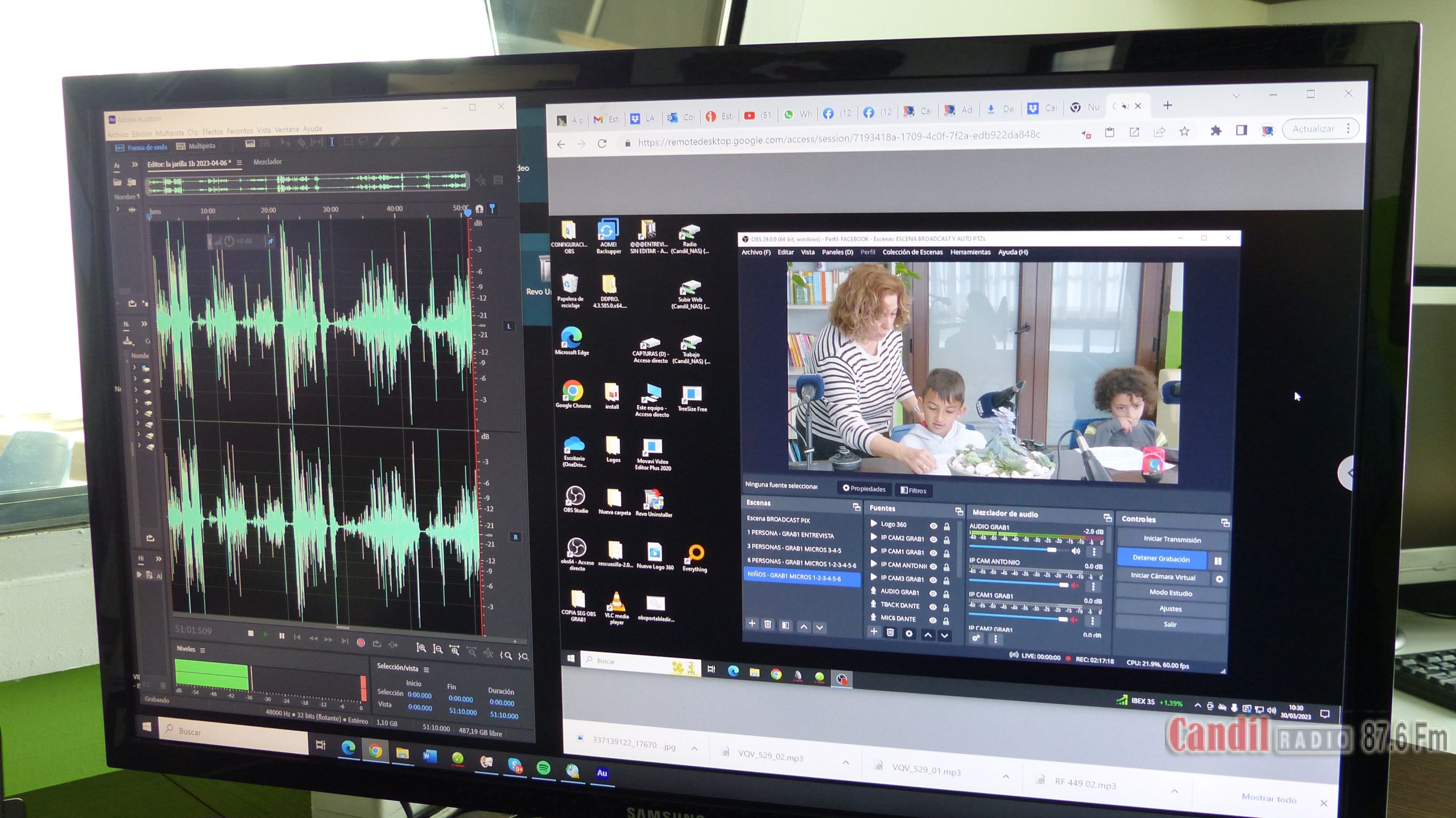
Task: Open the Editor panel menu beside file name
Action: [239, 163]
